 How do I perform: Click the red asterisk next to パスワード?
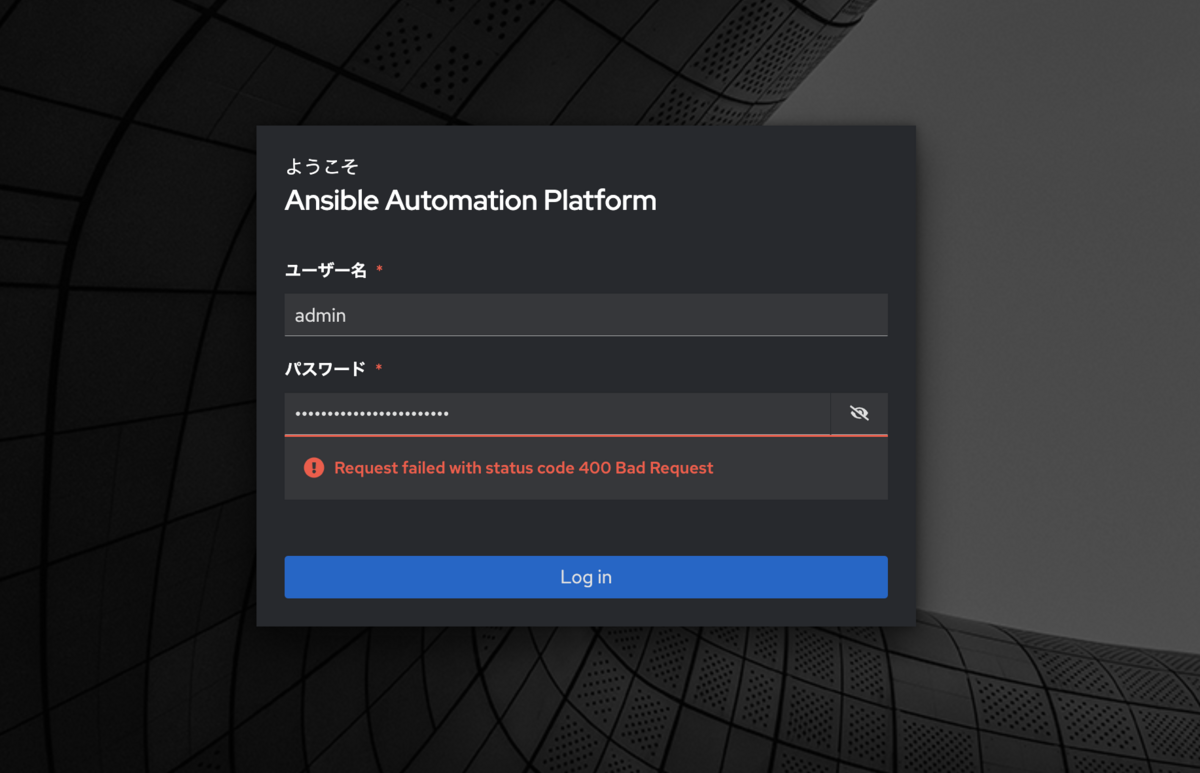(378, 368)
